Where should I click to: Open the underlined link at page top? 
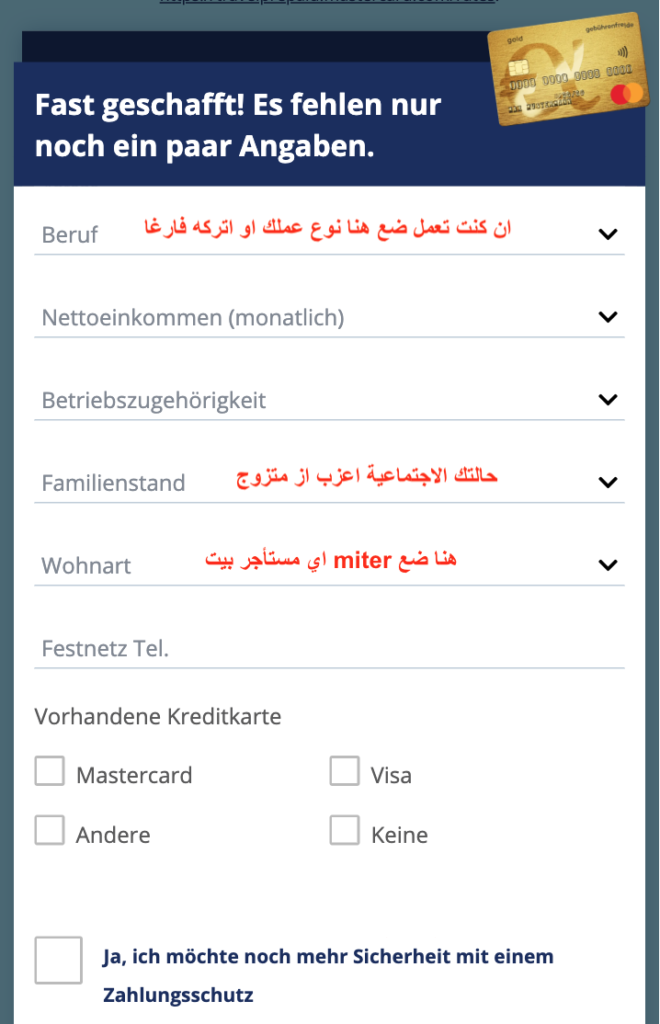point(329,2)
